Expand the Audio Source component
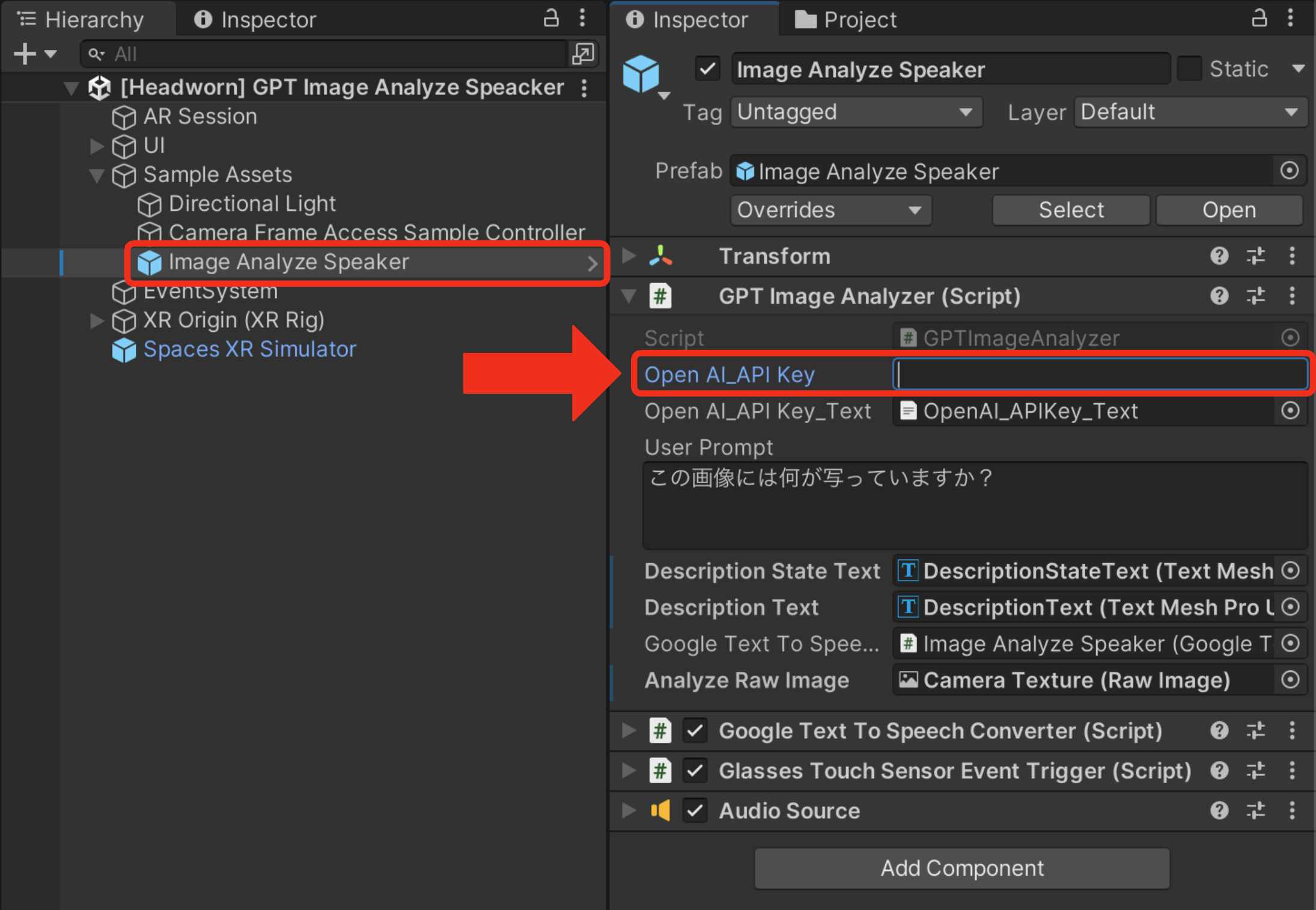 (x=629, y=811)
